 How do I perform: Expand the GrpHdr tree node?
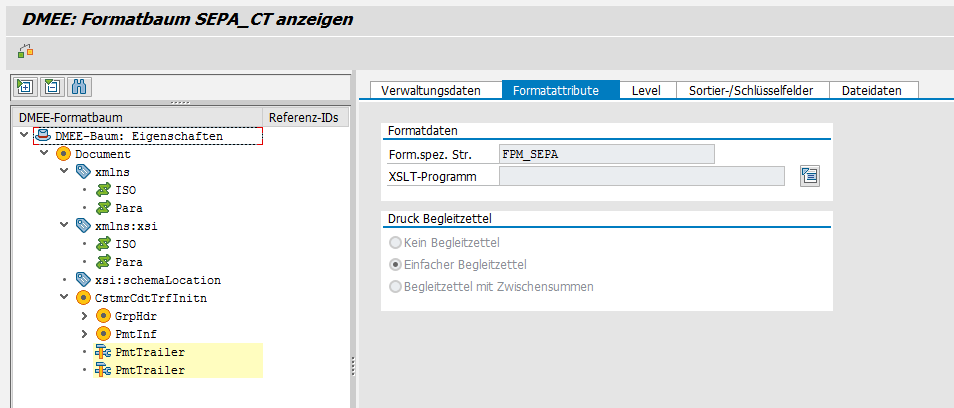(83, 316)
